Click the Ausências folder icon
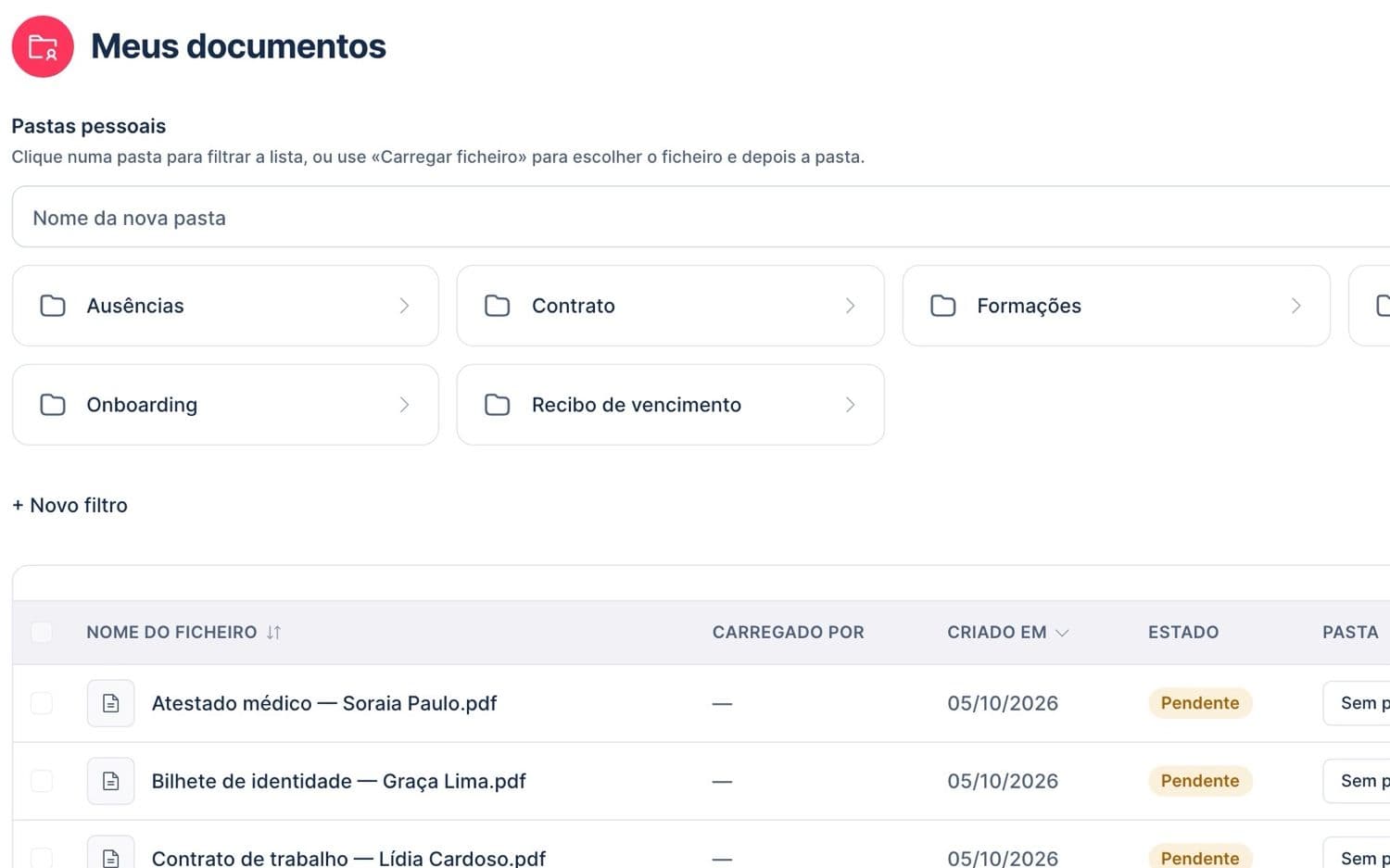Viewport: 1390px width, 868px height. click(x=53, y=306)
